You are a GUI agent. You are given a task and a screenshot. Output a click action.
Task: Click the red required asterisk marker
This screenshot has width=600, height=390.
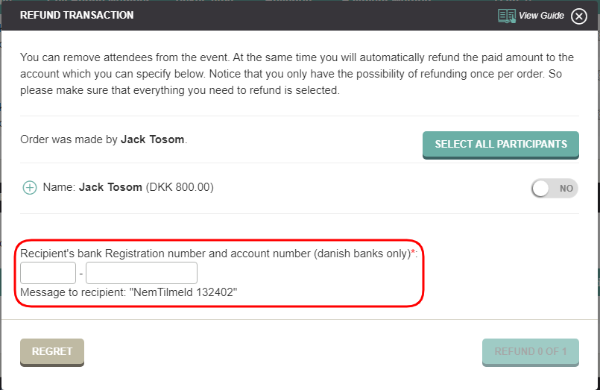click(413, 252)
